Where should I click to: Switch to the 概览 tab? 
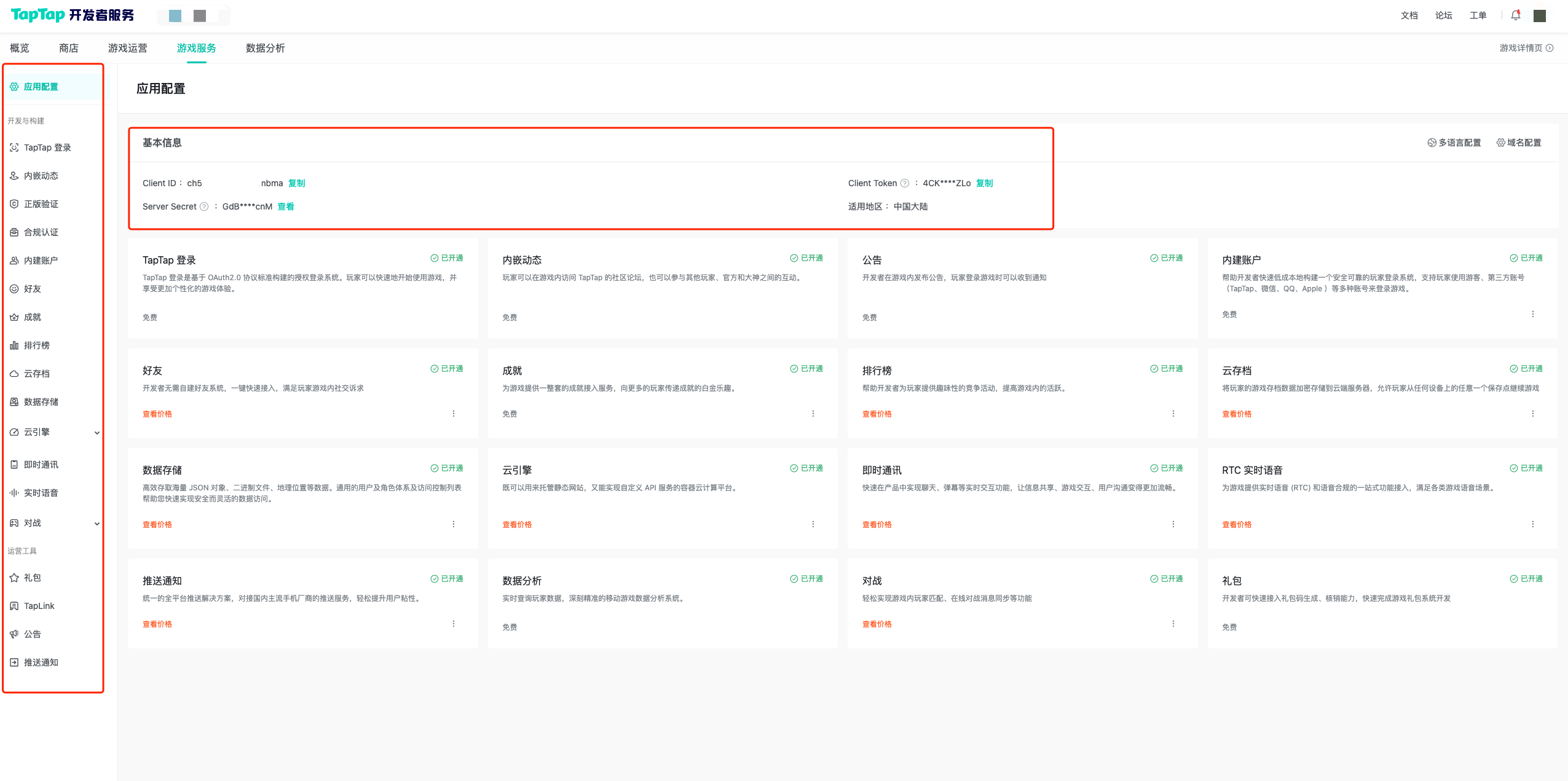pos(20,48)
